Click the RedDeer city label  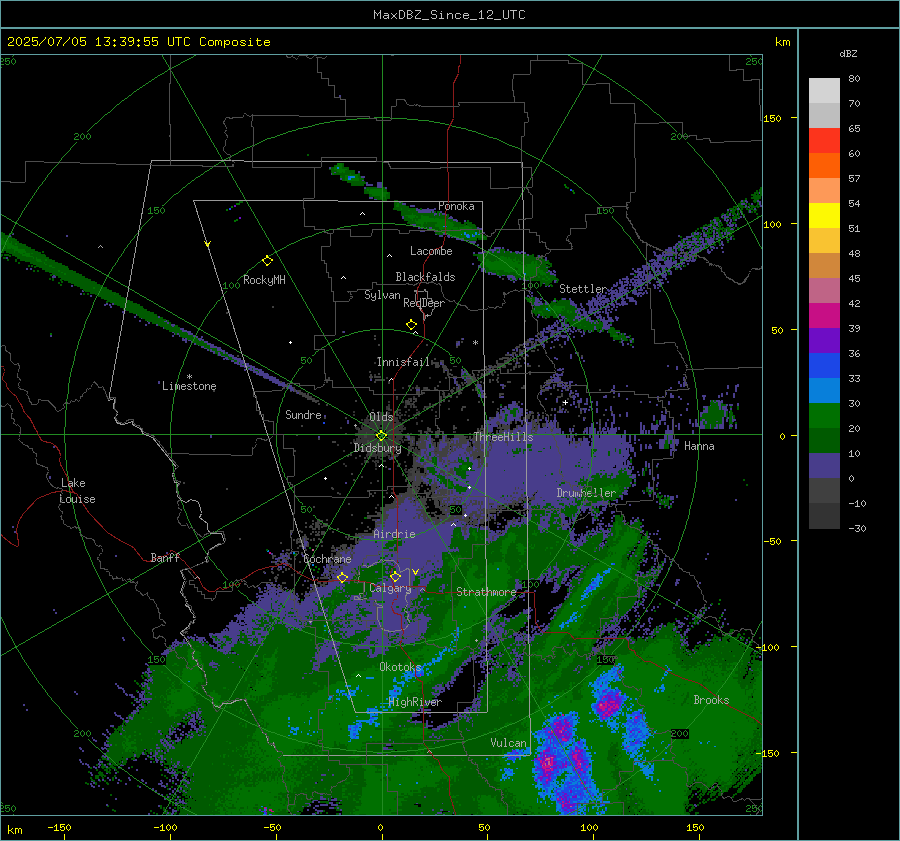tap(424, 303)
